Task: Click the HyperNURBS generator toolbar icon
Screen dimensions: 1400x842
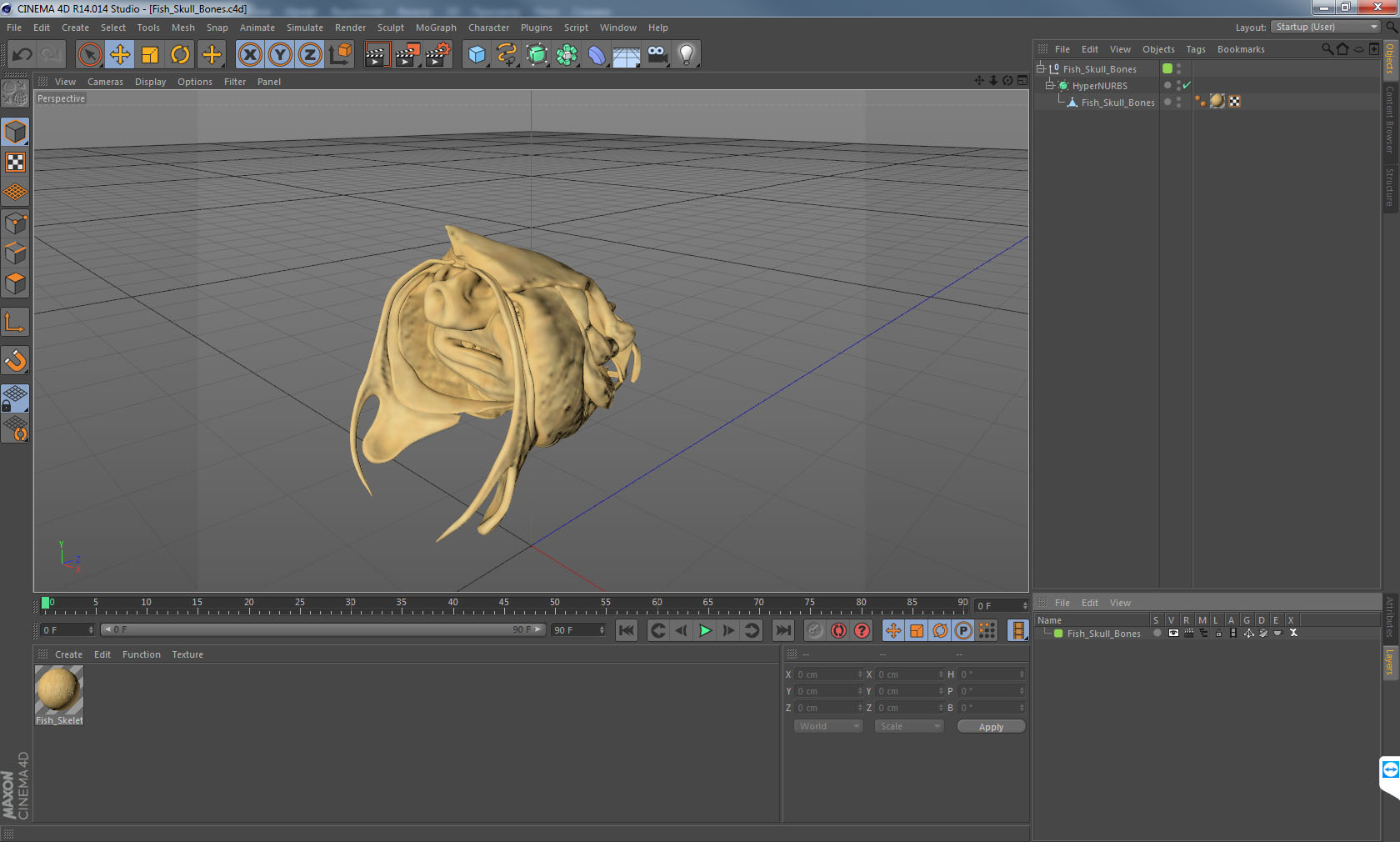Action: (537, 55)
